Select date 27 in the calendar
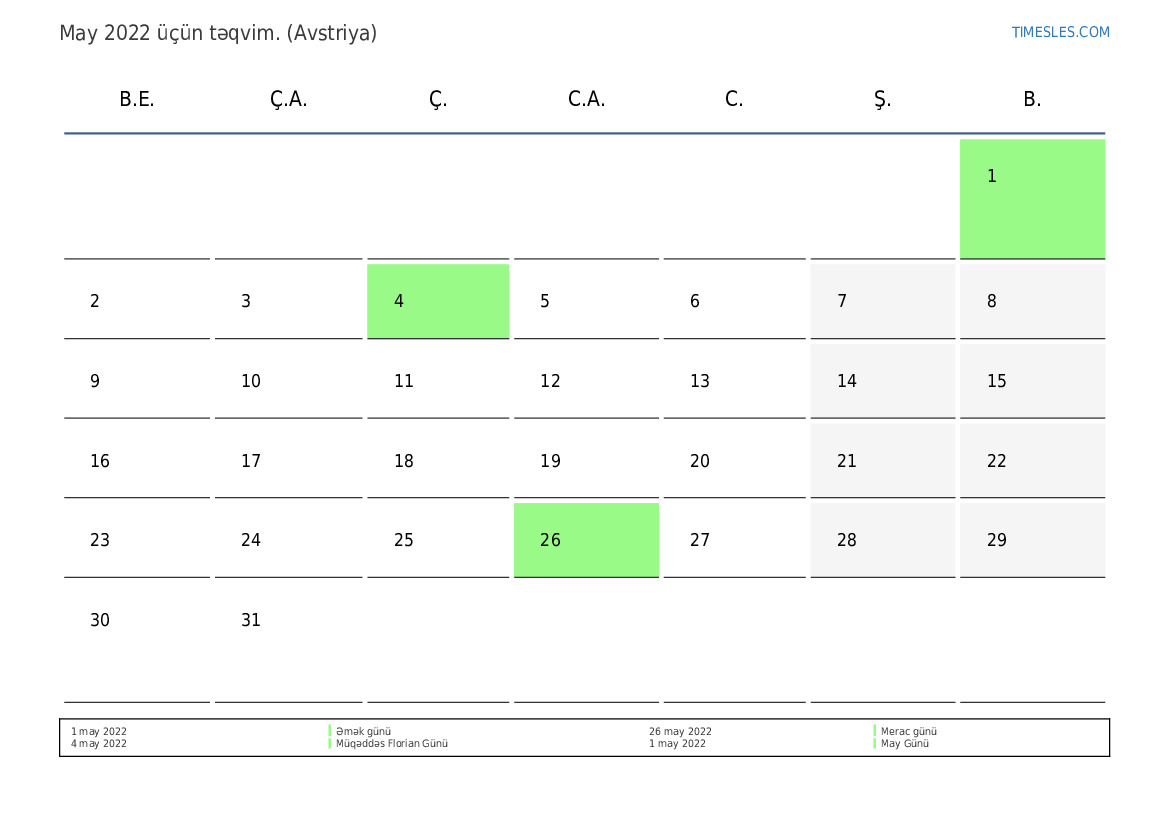This screenshot has width=1169, height=827. tap(734, 540)
